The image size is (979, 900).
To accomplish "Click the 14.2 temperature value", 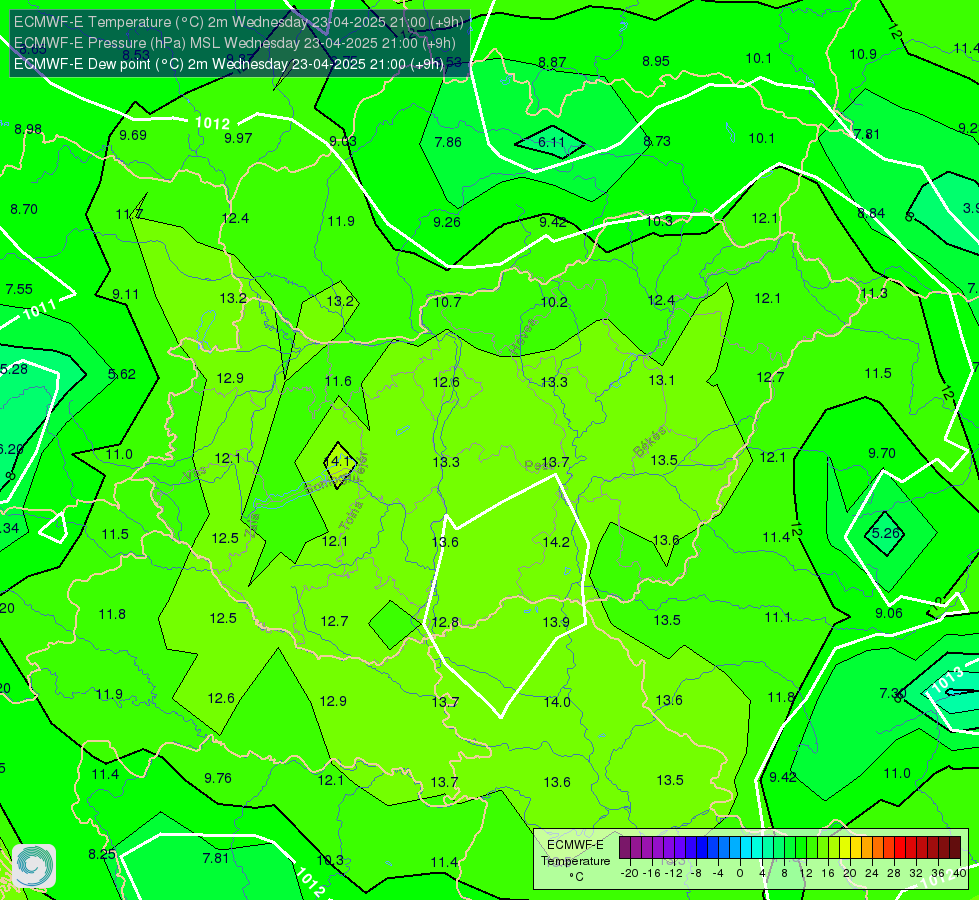I will coord(556,541).
